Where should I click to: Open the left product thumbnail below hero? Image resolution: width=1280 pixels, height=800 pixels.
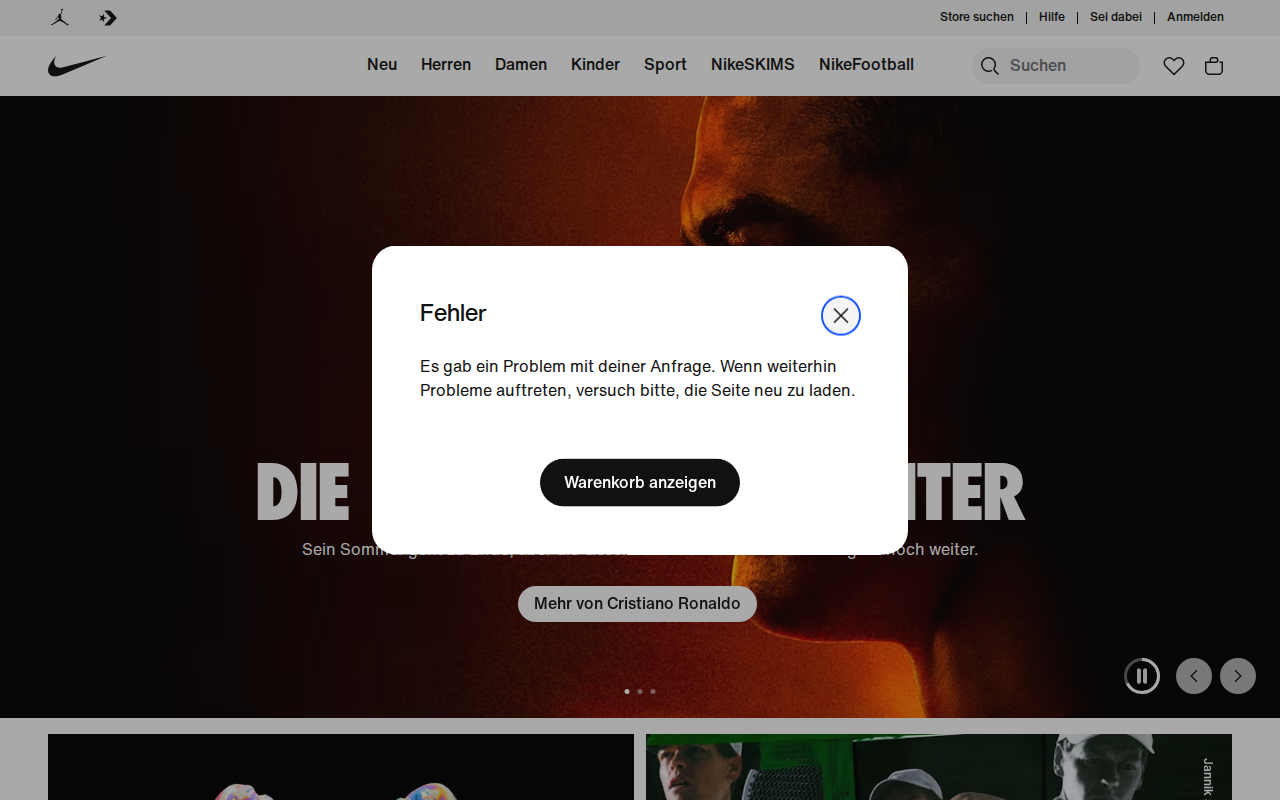[x=341, y=767]
